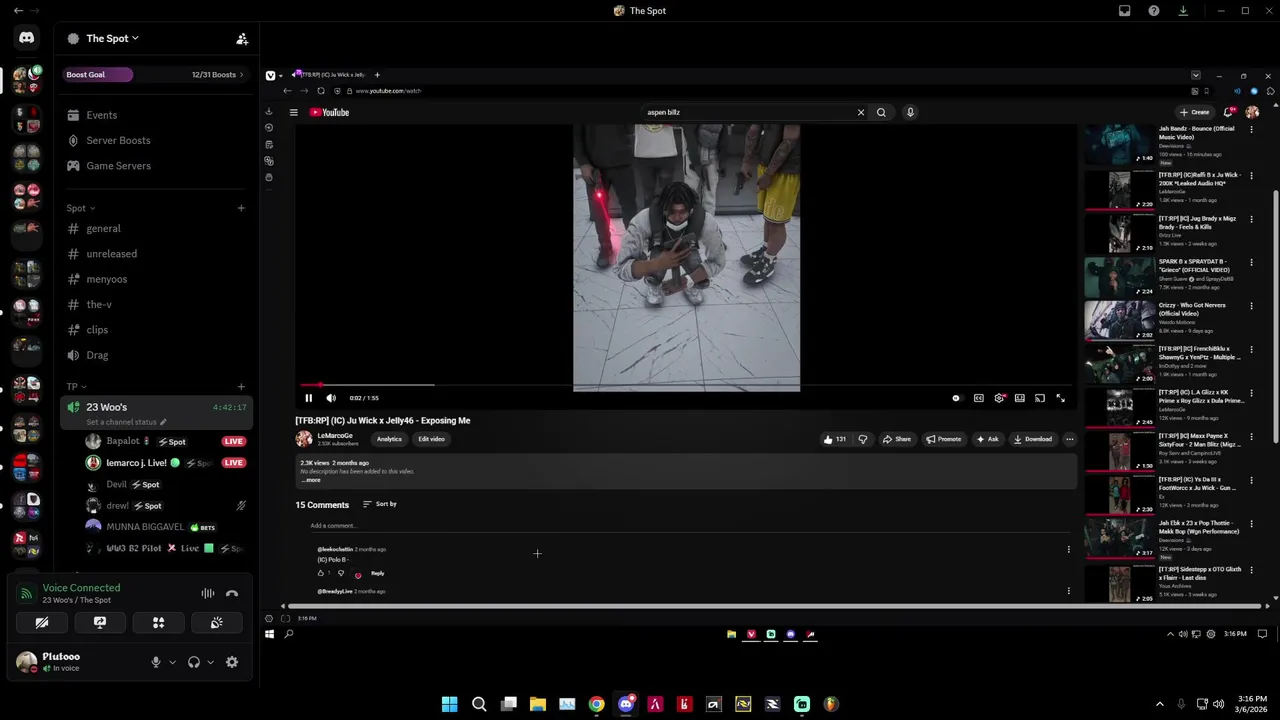The image size is (1280, 720).
Task: Open headphone output options arrow
Action: (210, 662)
